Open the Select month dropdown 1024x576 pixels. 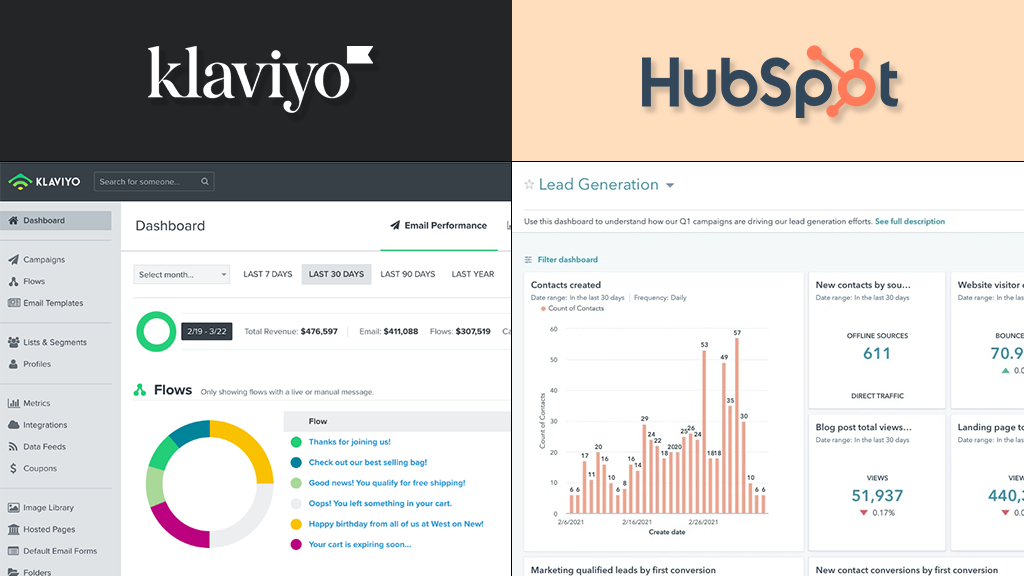[182, 274]
